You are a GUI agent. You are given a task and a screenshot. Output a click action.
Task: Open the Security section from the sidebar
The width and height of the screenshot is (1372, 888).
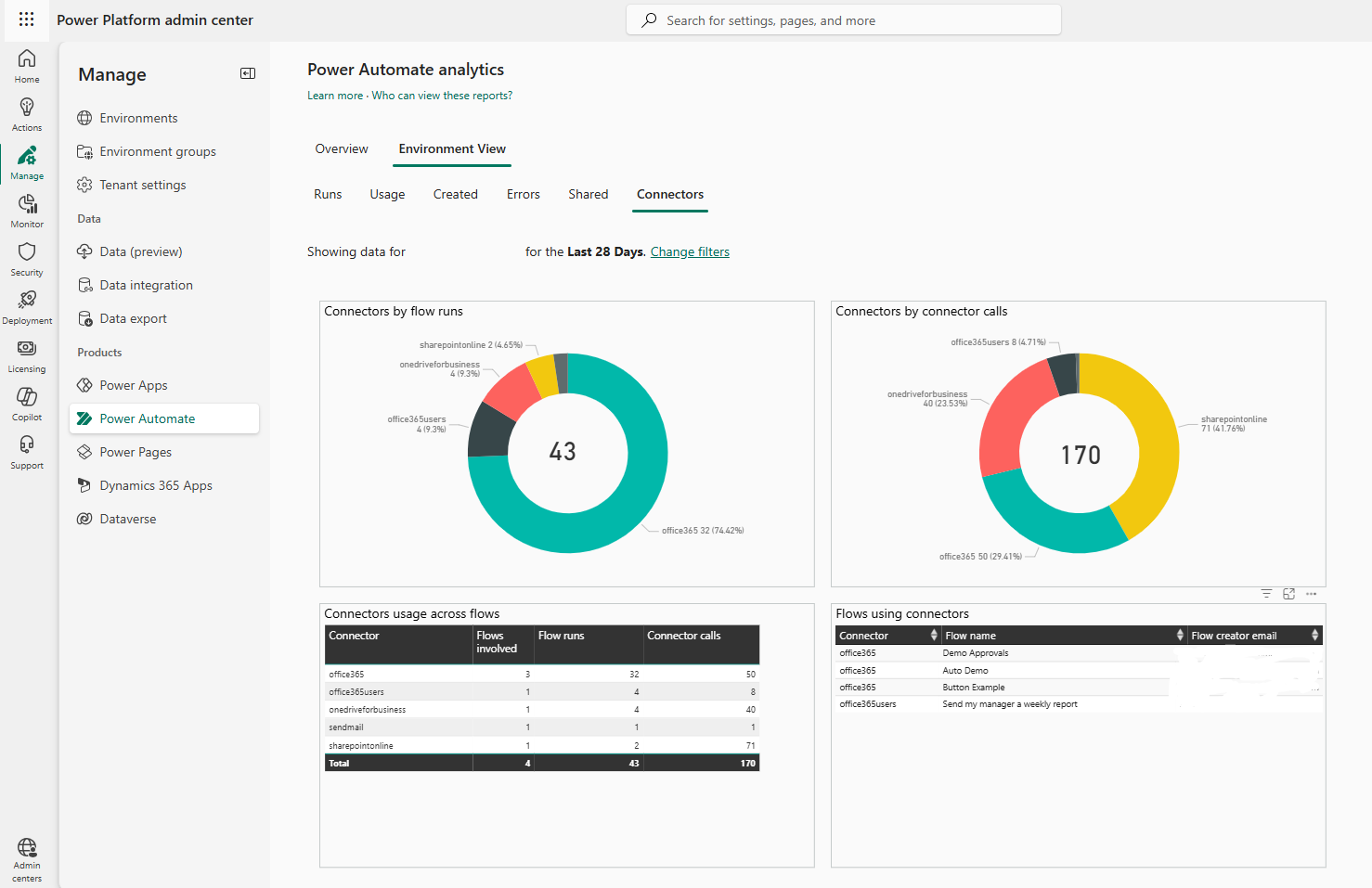click(26, 258)
